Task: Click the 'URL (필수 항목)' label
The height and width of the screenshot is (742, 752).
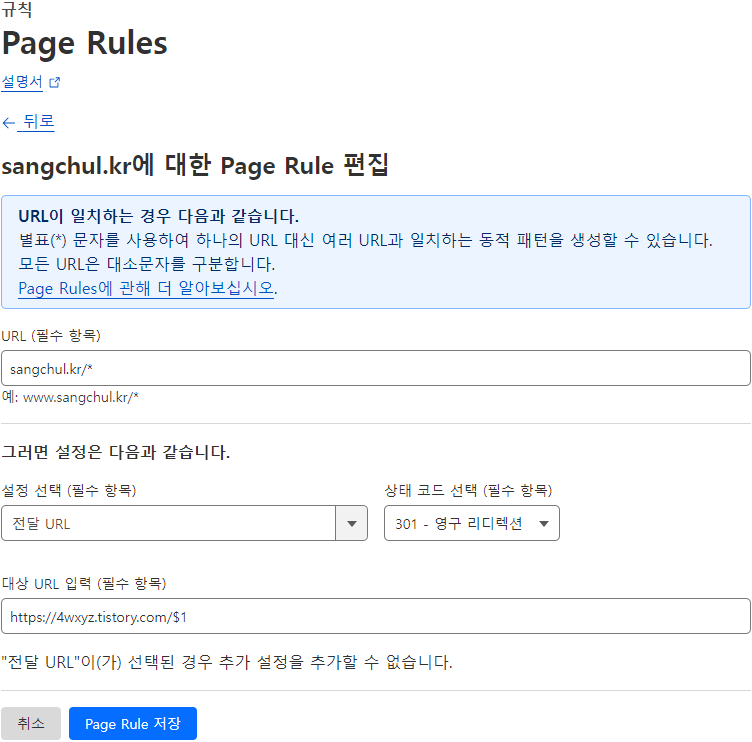Action: pos(51,335)
